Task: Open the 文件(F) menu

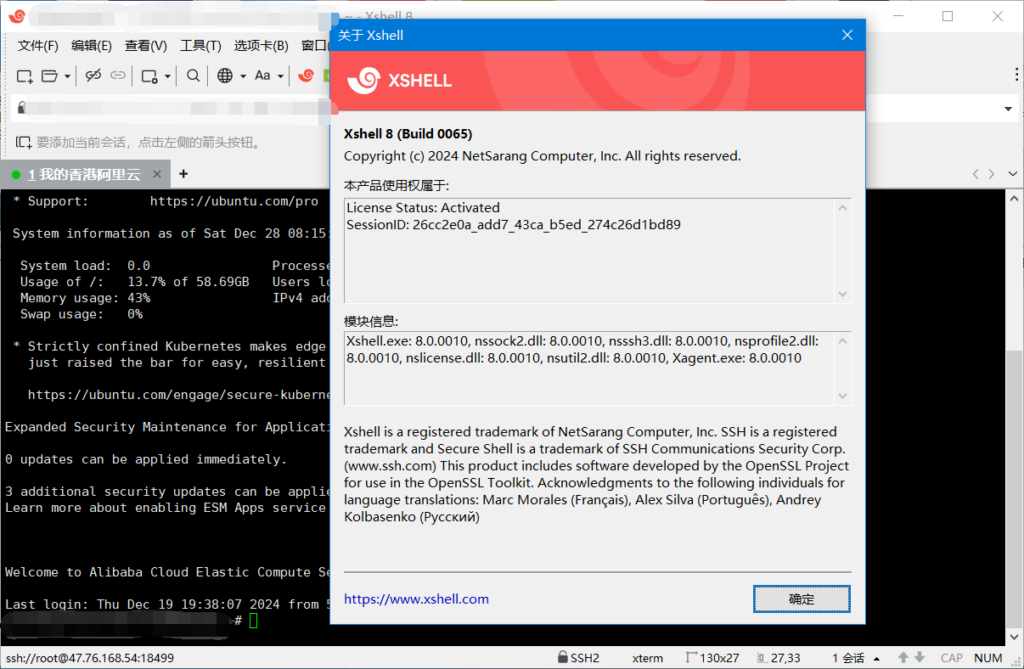Action: [38, 46]
